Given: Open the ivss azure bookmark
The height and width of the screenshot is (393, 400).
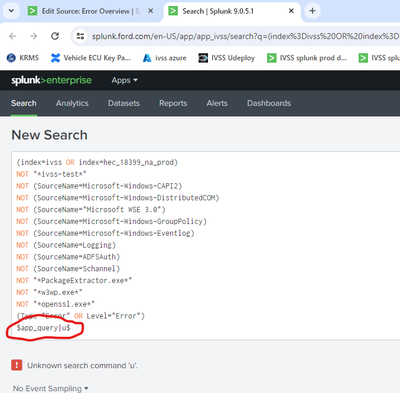Looking at the screenshot, I should coord(164,58).
